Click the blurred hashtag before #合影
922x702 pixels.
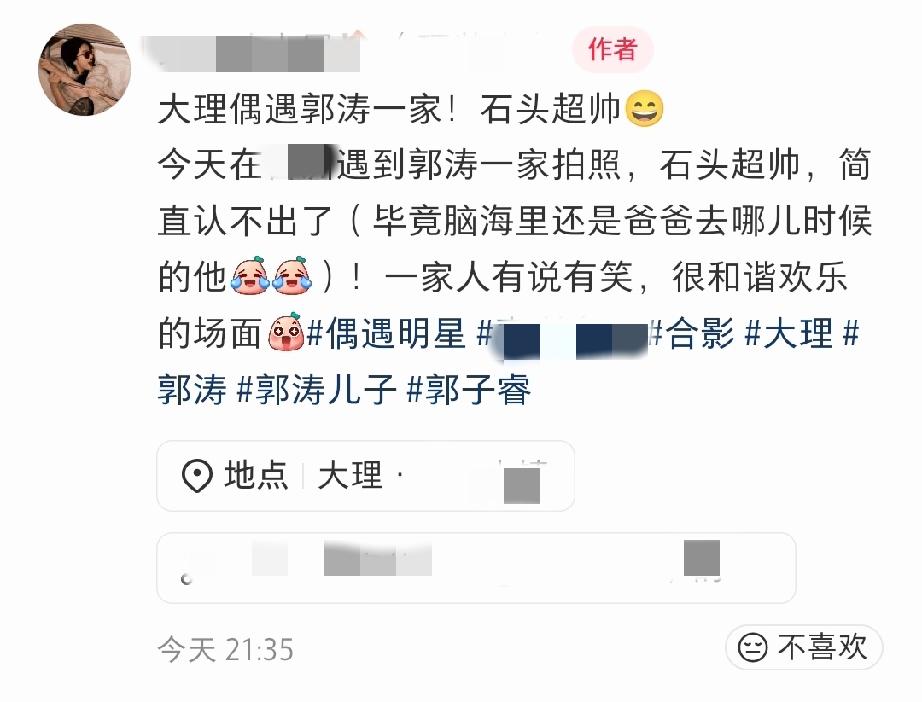(563, 336)
